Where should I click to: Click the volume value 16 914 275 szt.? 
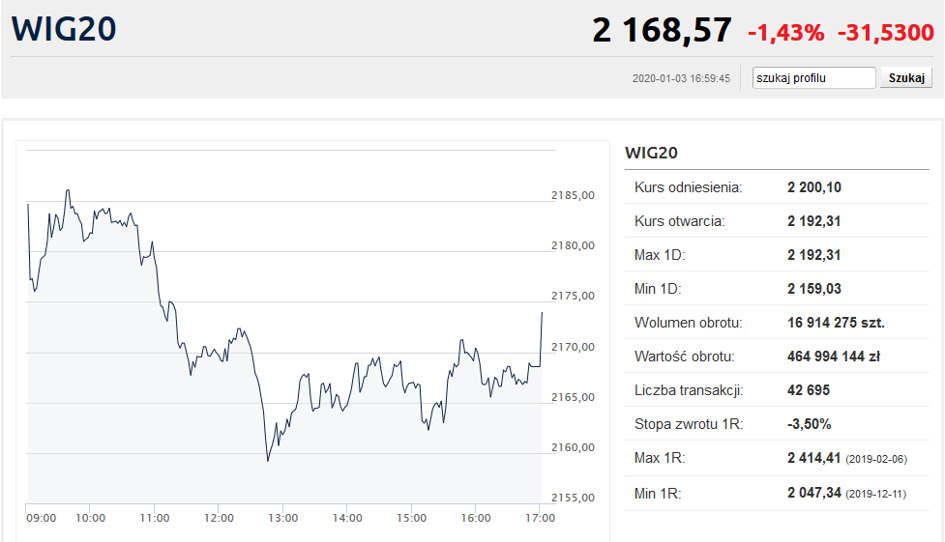[836, 323]
